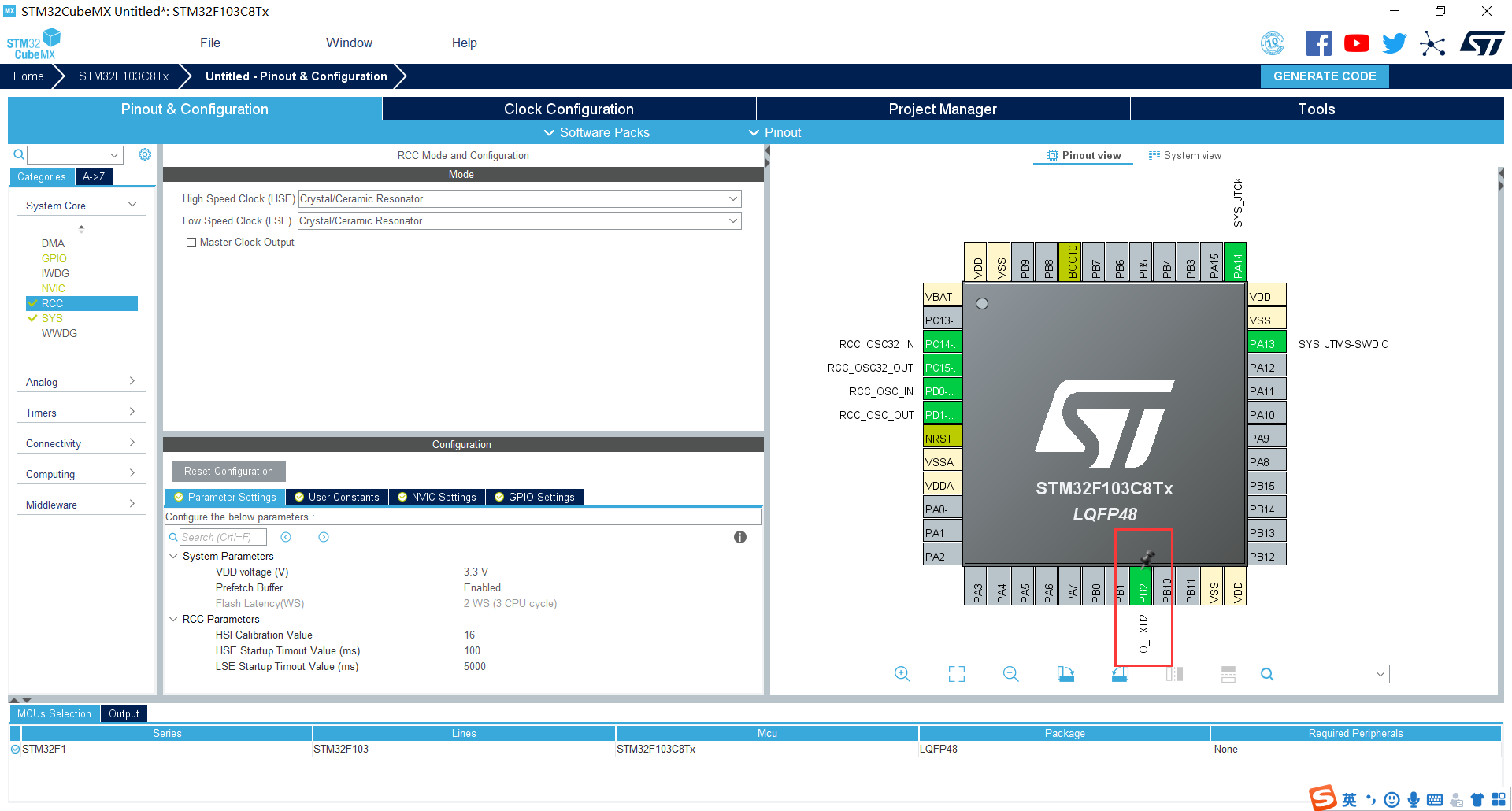Click the Reset Configuration button
This screenshot has width=1512, height=811.
pyautogui.click(x=228, y=471)
